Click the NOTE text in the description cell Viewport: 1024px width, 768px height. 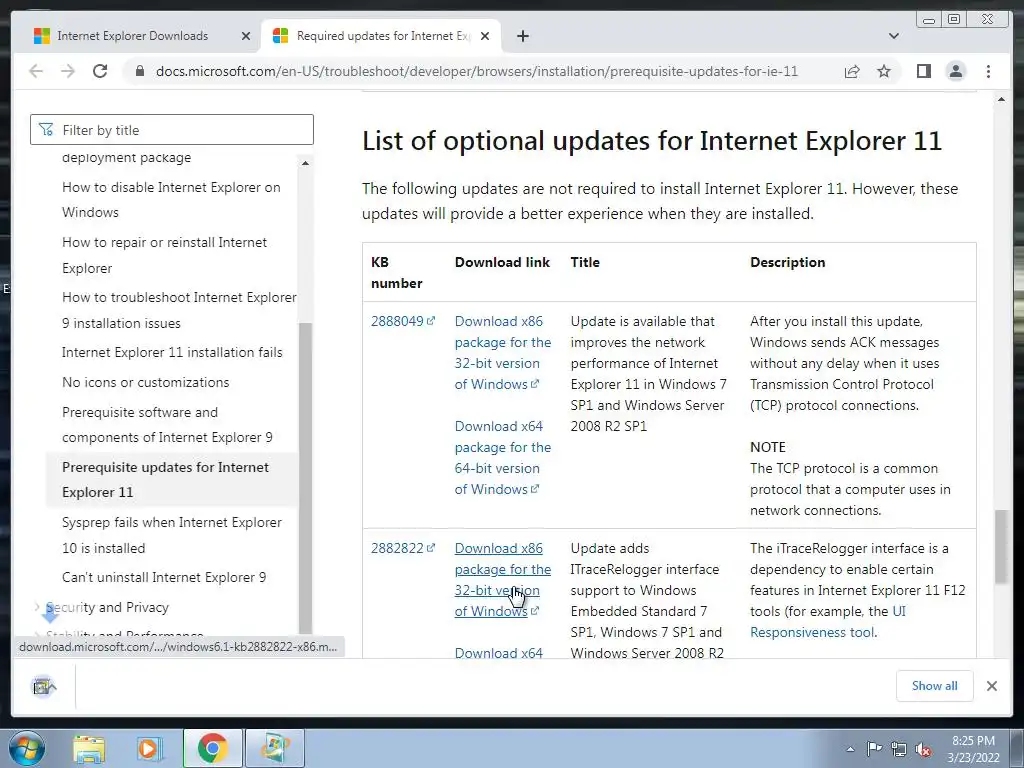767,447
